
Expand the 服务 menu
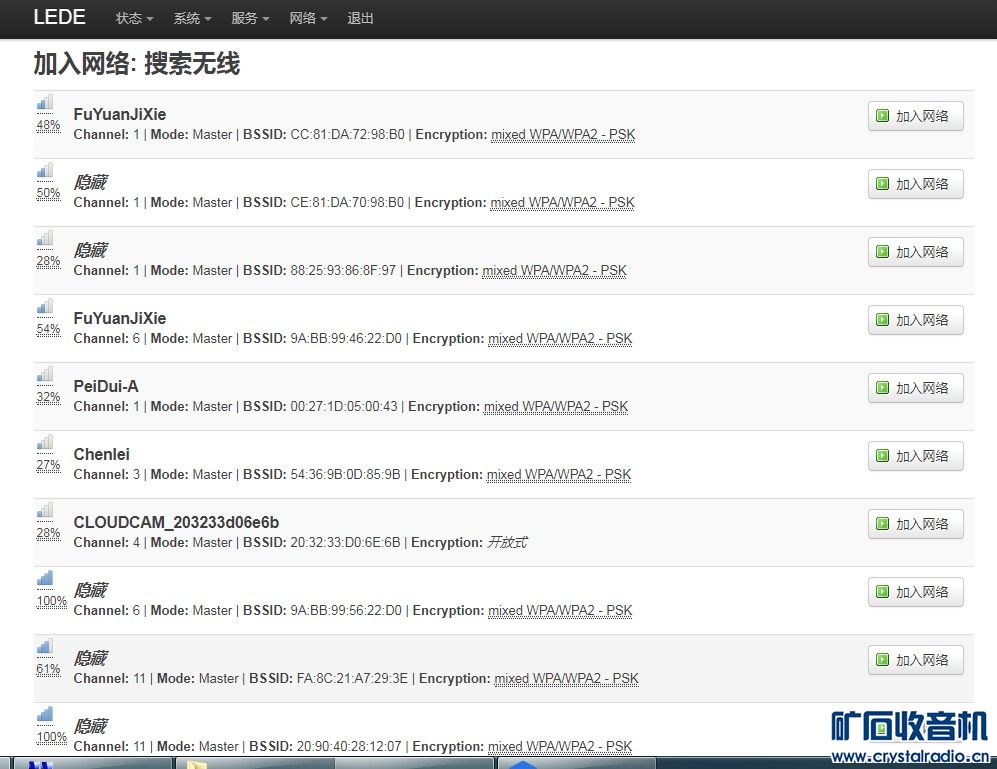pyautogui.click(x=250, y=18)
